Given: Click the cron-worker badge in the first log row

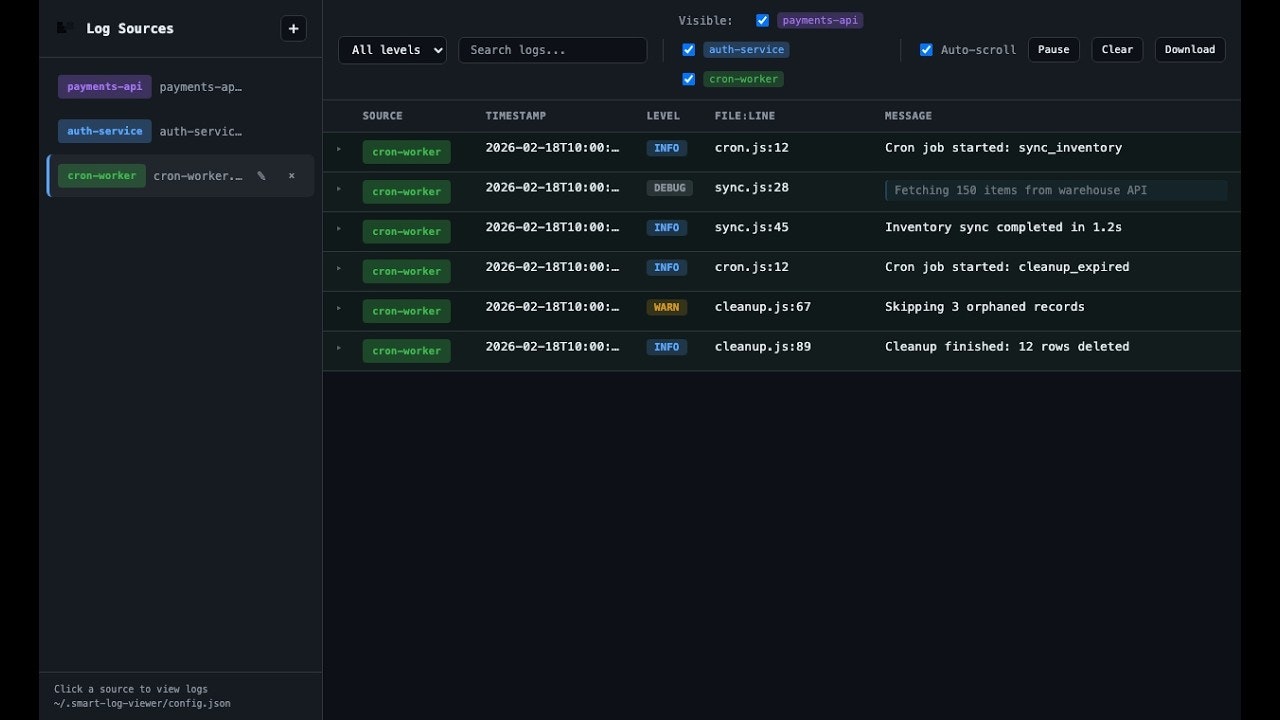Looking at the screenshot, I should [406, 151].
